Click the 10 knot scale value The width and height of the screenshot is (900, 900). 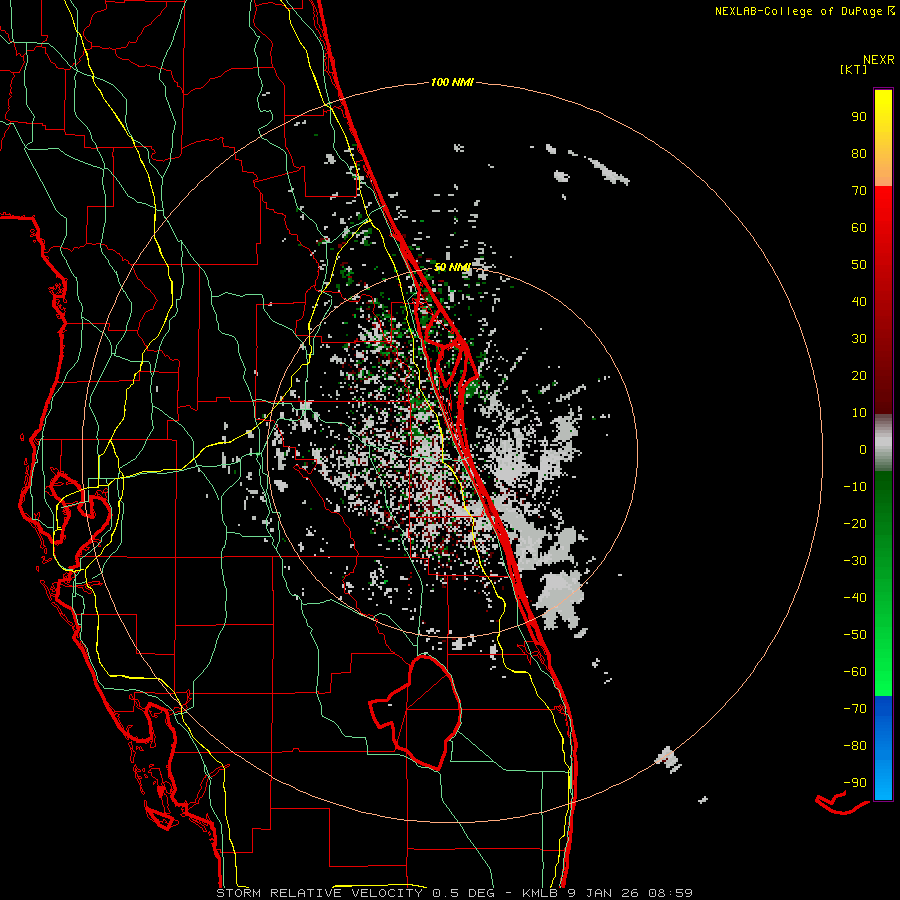[x=859, y=413]
